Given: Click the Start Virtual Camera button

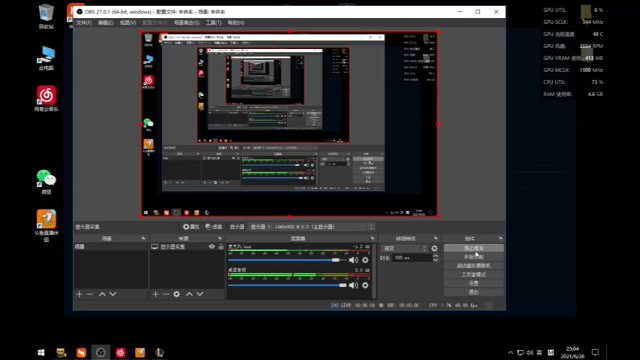Looking at the screenshot, I should click(x=473, y=266).
